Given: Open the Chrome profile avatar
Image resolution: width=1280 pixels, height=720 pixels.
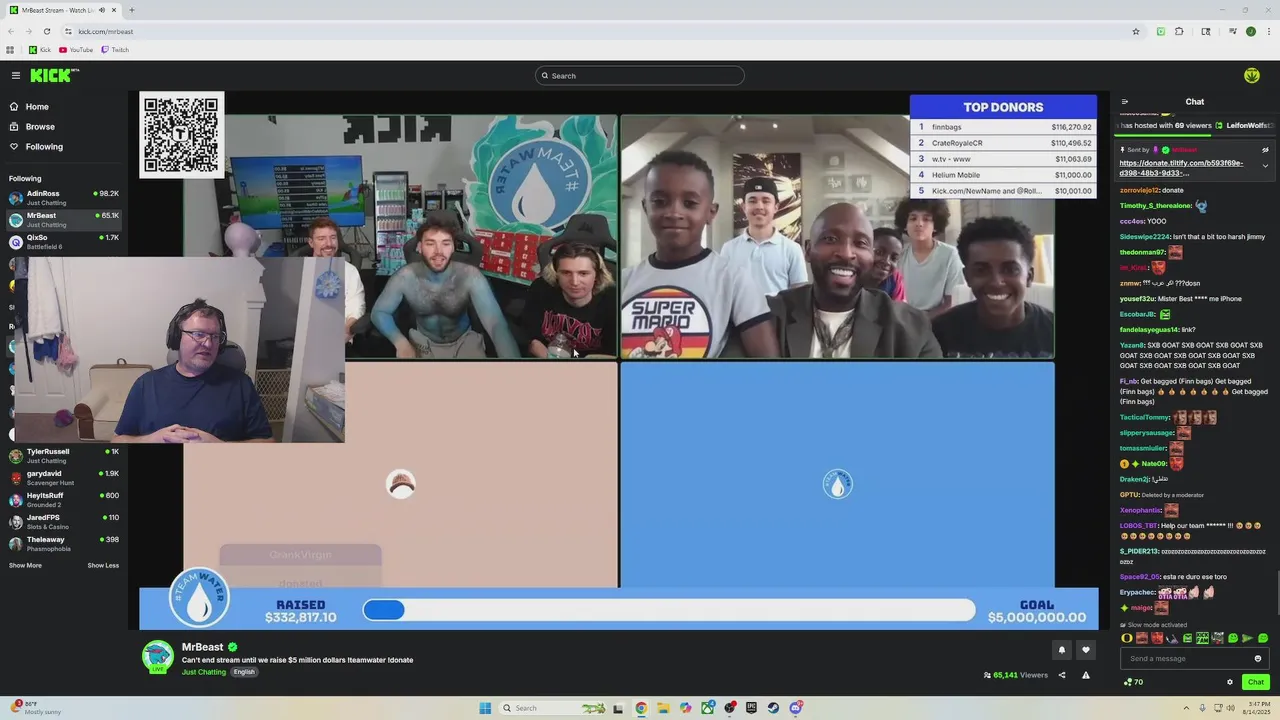Looking at the screenshot, I should coord(1250,31).
